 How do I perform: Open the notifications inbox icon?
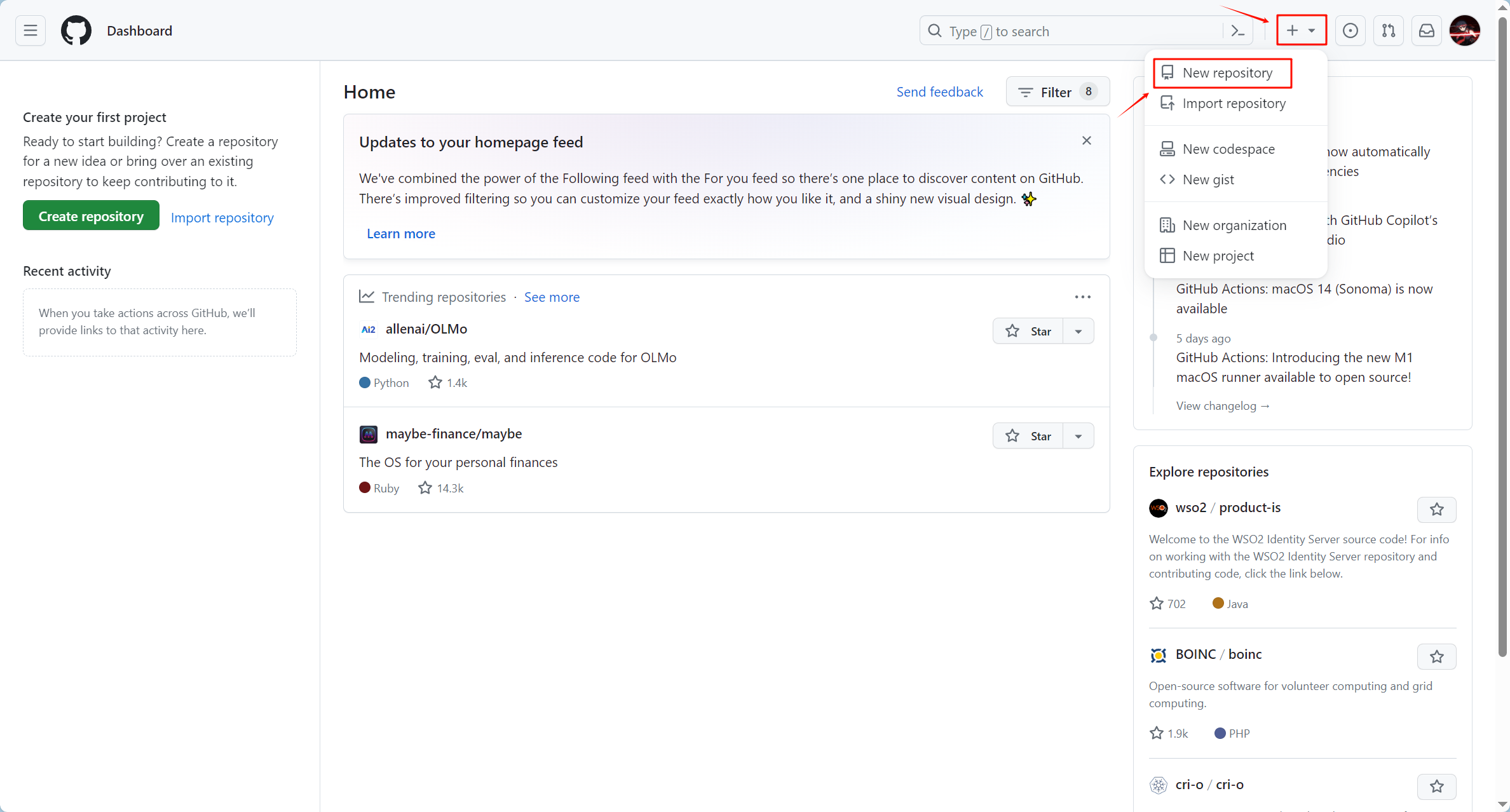[x=1427, y=30]
